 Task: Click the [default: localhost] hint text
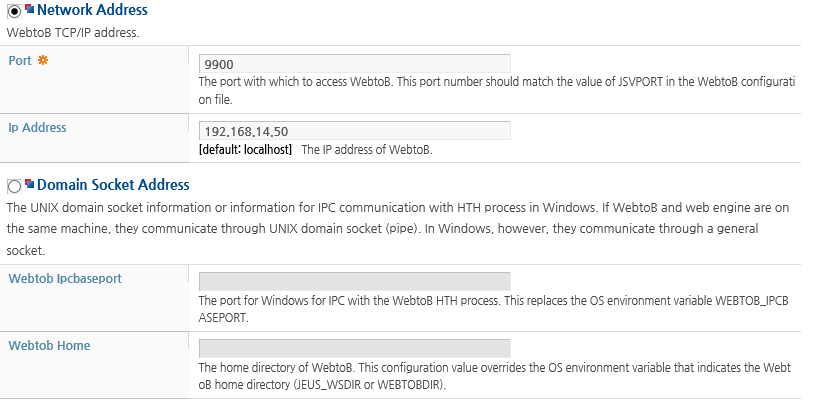tap(246, 150)
